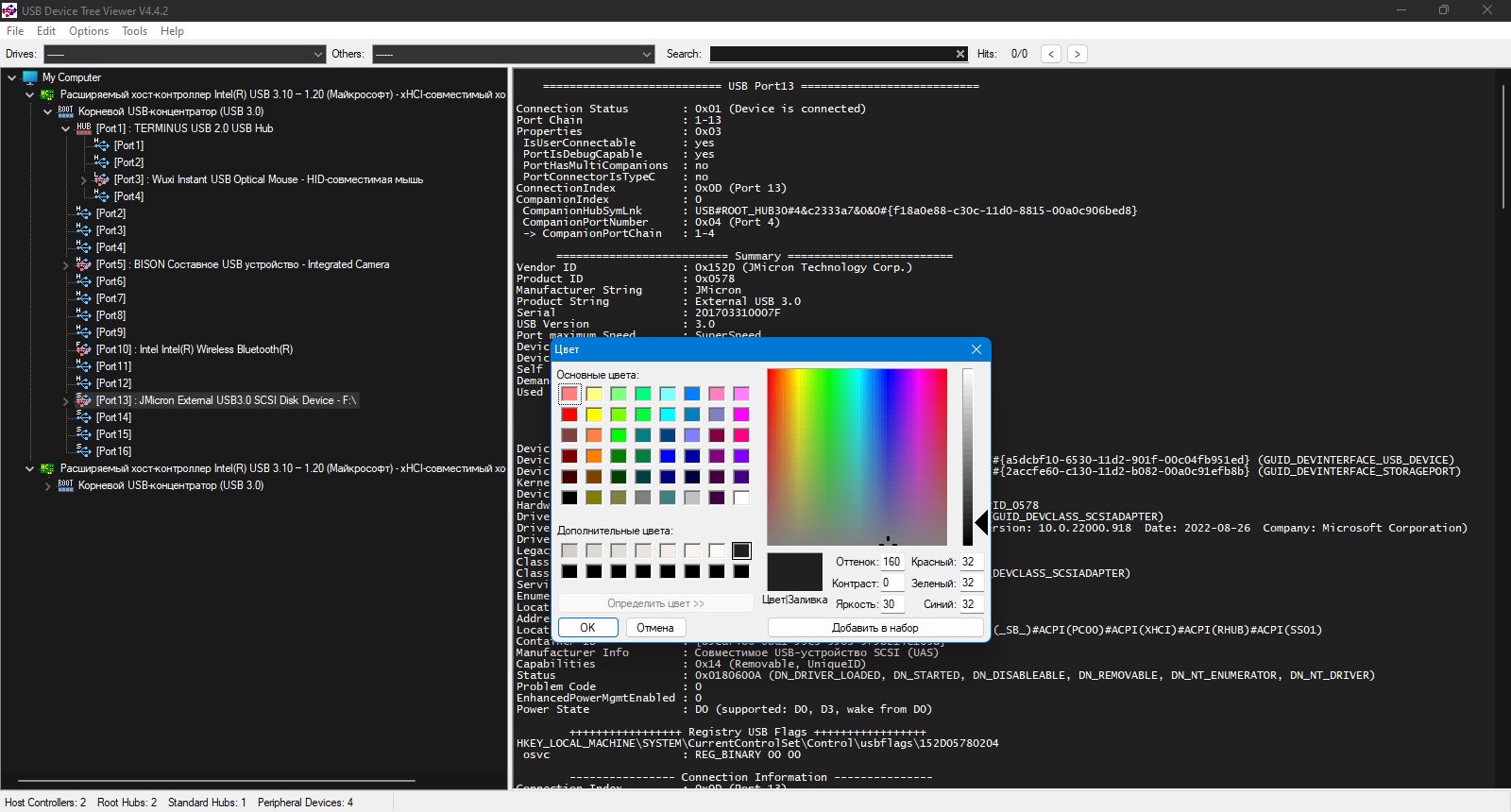Viewport: 1511px width, 812px height.
Task: Click the Добавить в набор button
Action: click(874, 628)
